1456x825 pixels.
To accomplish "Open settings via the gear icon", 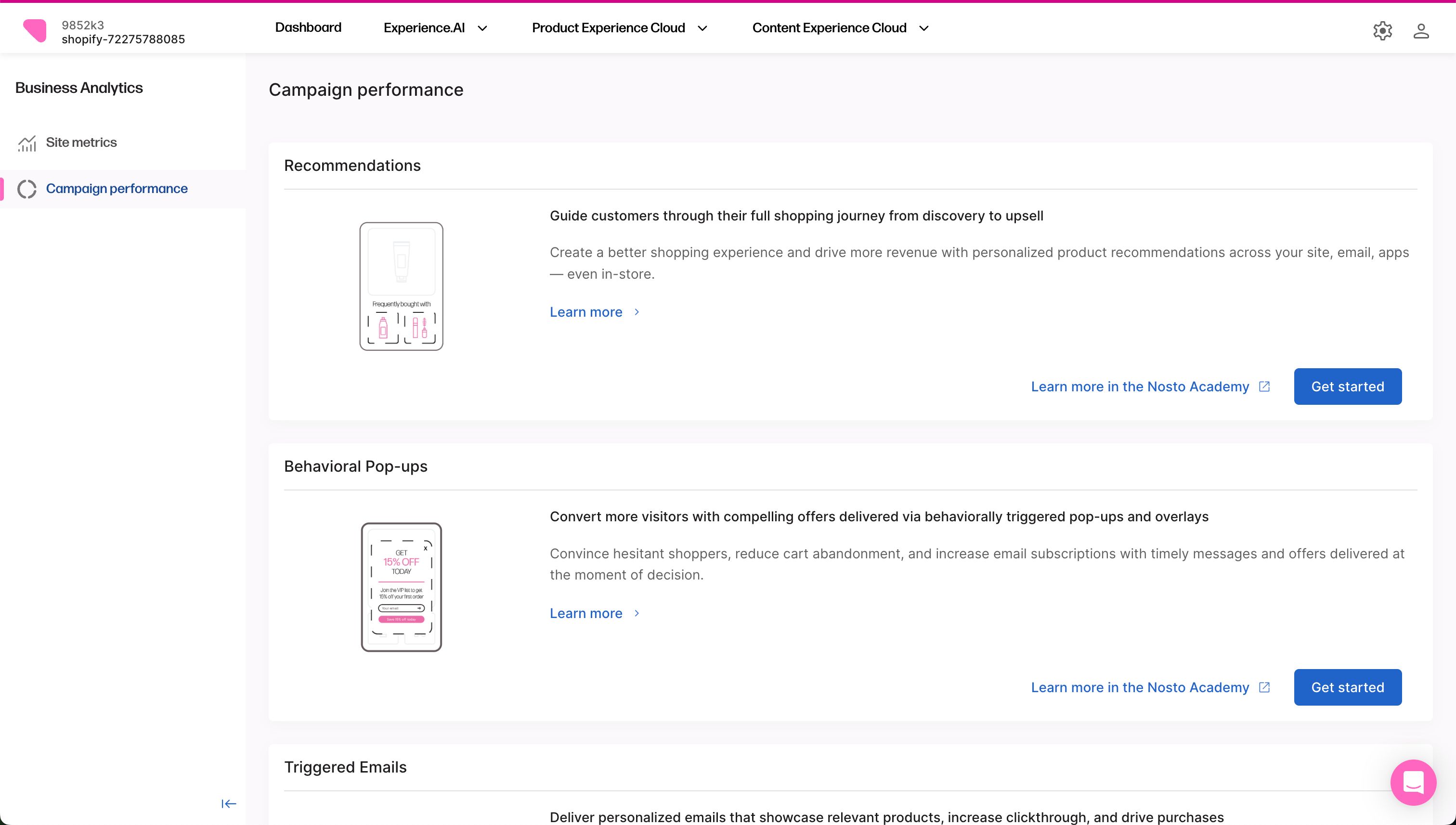I will [x=1382, y=31].
